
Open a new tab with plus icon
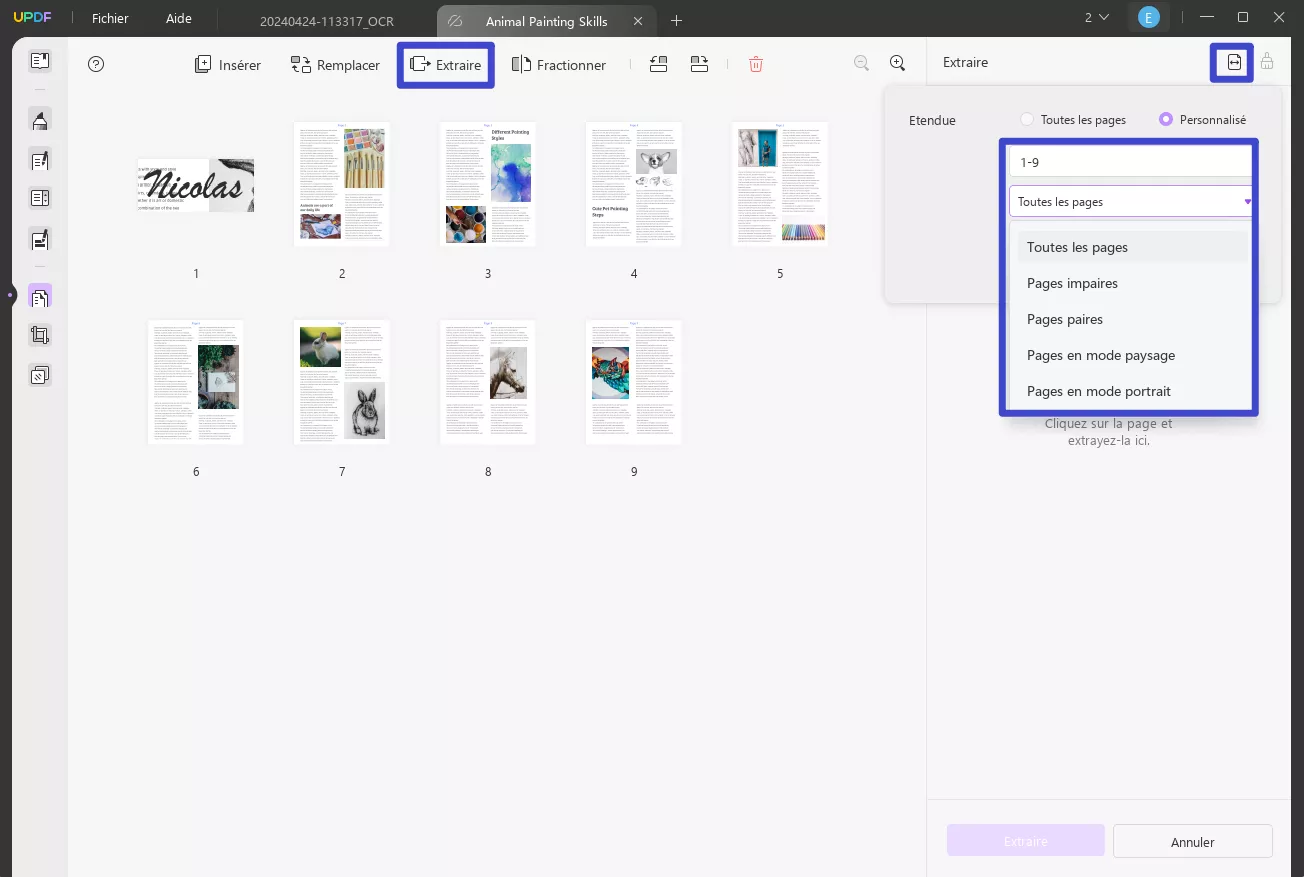click(677, 20)
